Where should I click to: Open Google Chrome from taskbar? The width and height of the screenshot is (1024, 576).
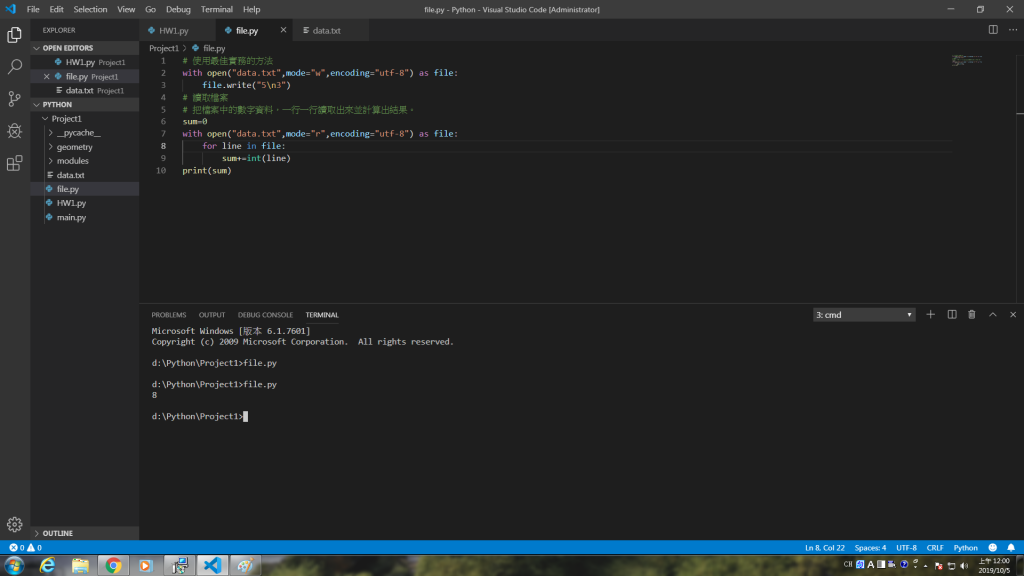113,566
